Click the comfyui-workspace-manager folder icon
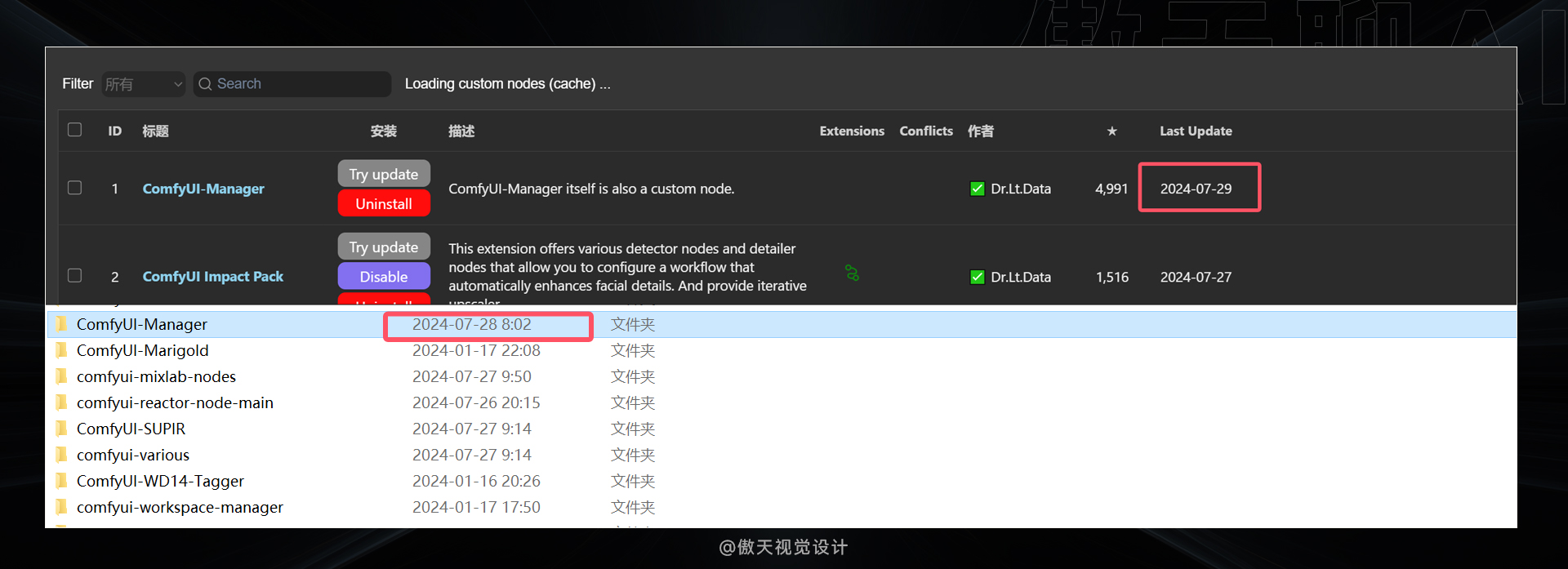The height and width of the screenshot is (569, 1568). (x=61, y=507)
